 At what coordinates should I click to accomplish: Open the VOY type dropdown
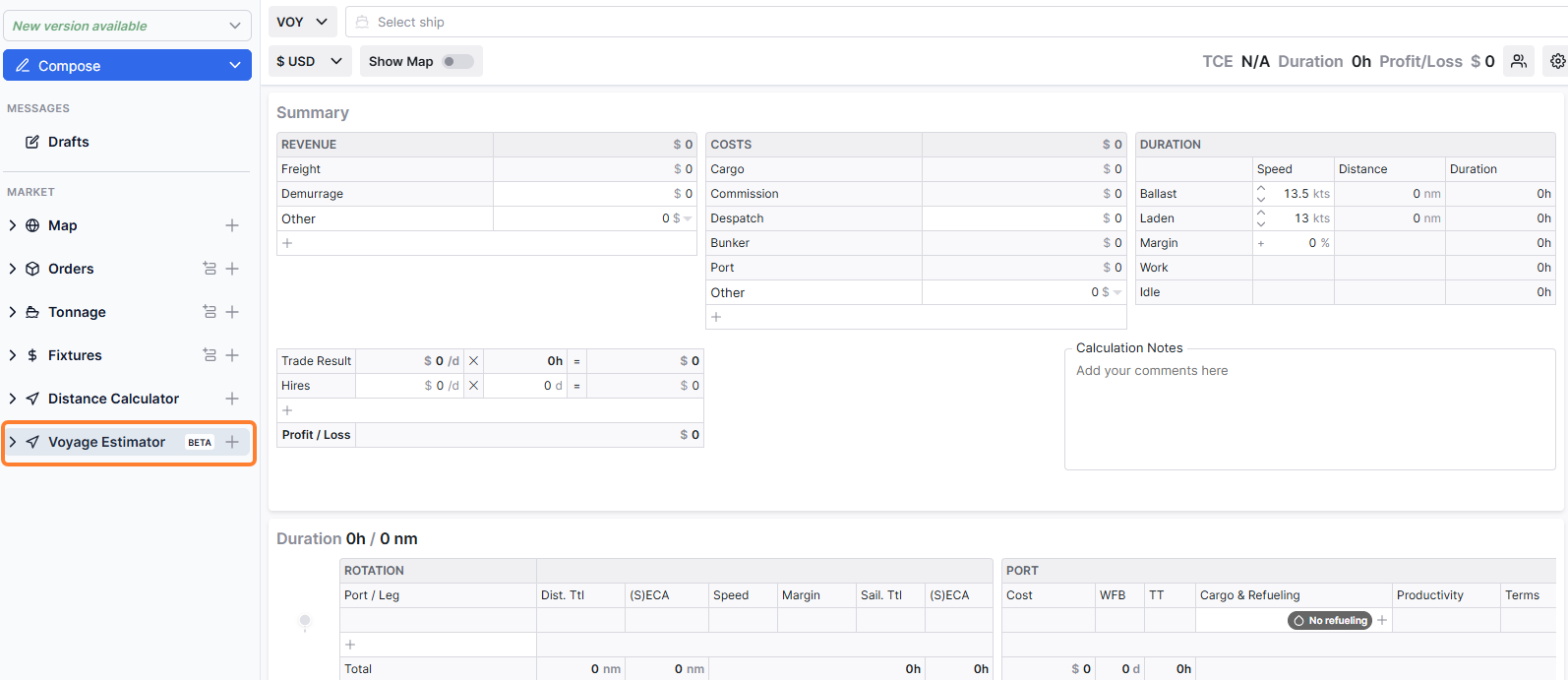[303, 22]
